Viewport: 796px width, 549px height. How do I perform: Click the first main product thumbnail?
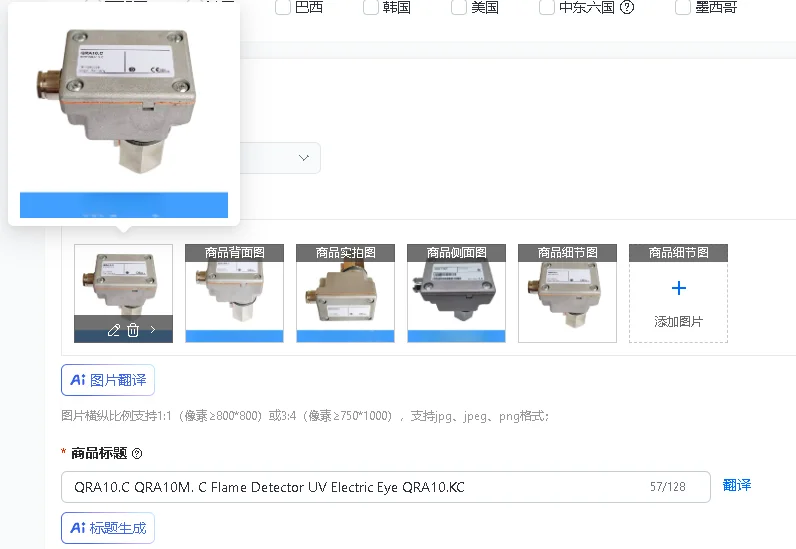coord(123,294)
